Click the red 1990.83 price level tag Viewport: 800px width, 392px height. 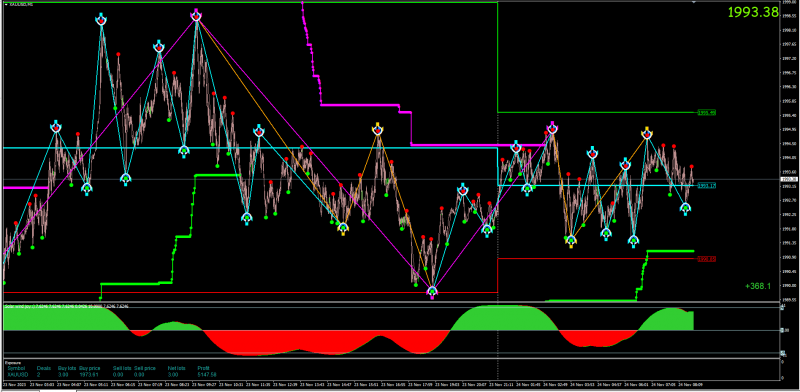pyautogui.click(x=706, y=259)
